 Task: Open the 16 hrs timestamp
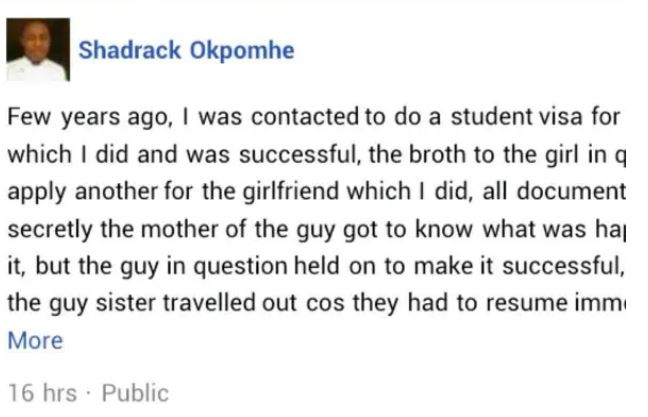[x=41, y=393]
